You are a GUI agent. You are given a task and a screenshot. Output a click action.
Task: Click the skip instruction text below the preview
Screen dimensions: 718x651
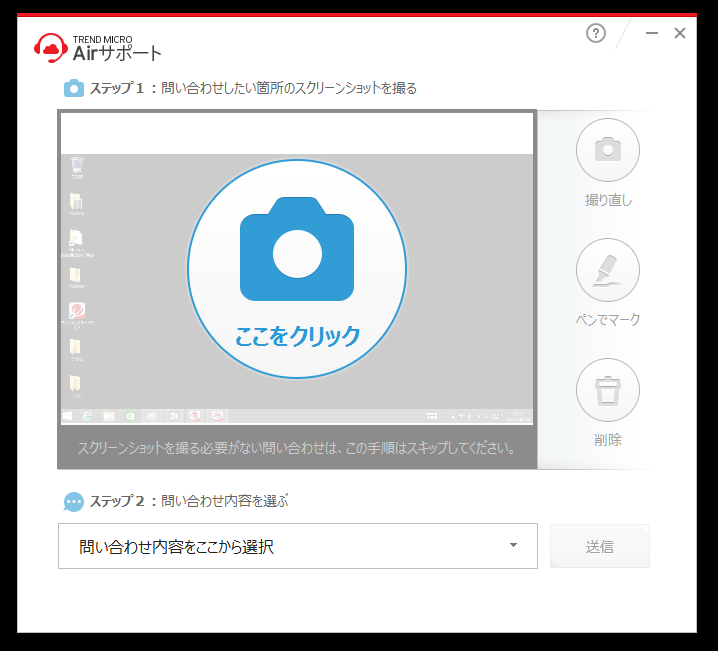pos(297,448)
